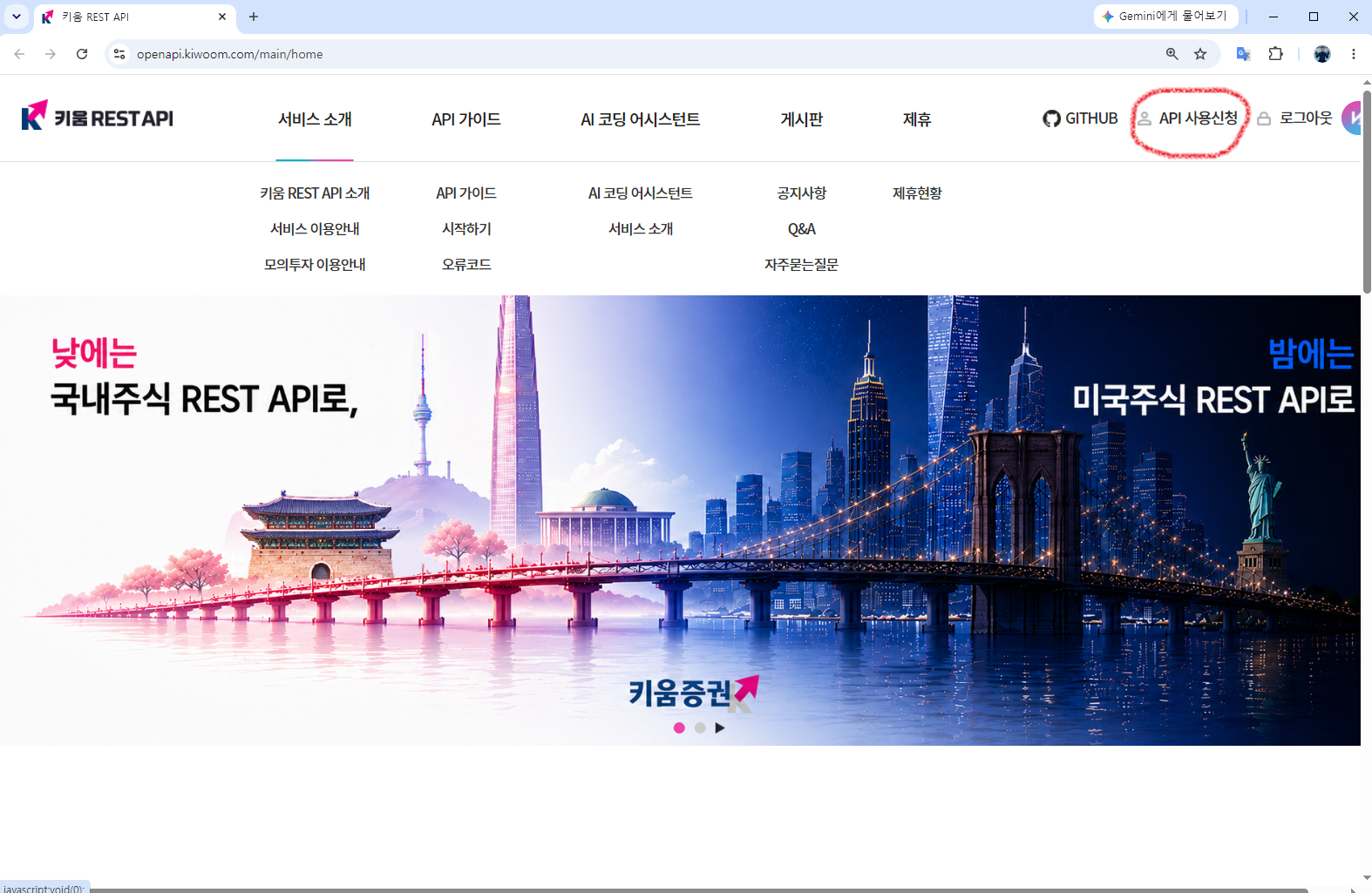Select the 키움 REST API browser tab
The height and width of the screenshot is (893, 1372).
pyautogui.click(x=135, y=17)
